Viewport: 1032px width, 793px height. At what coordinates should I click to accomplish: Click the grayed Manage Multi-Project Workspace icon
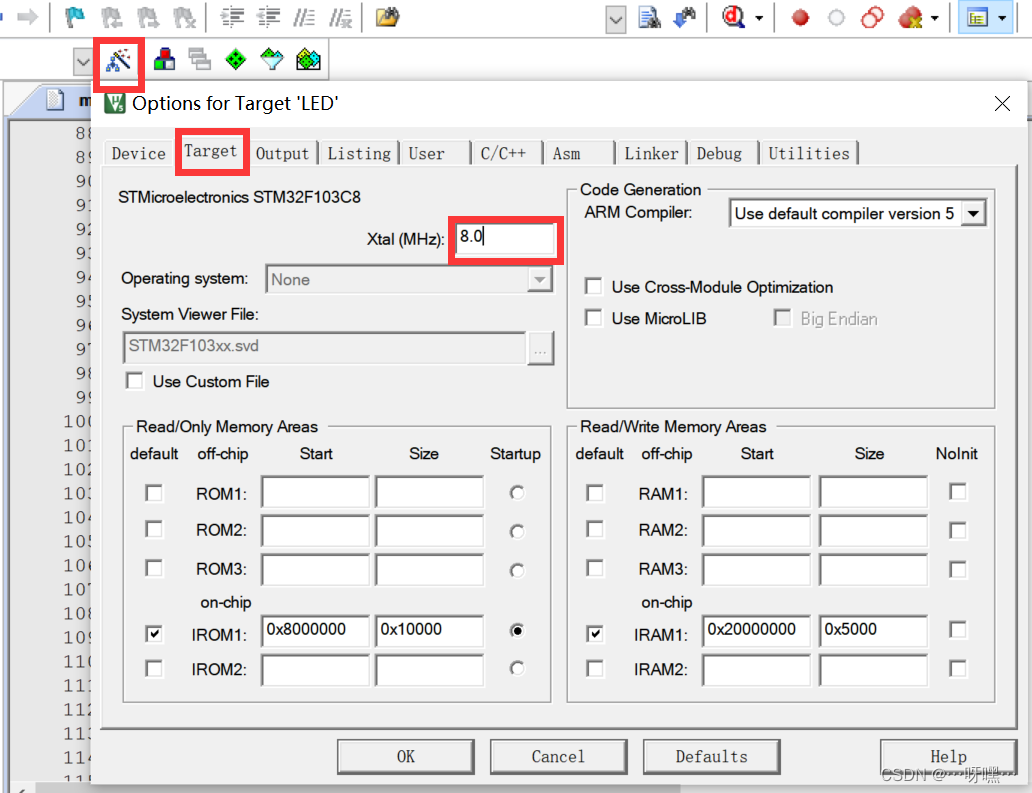click(x=199, y=60)
